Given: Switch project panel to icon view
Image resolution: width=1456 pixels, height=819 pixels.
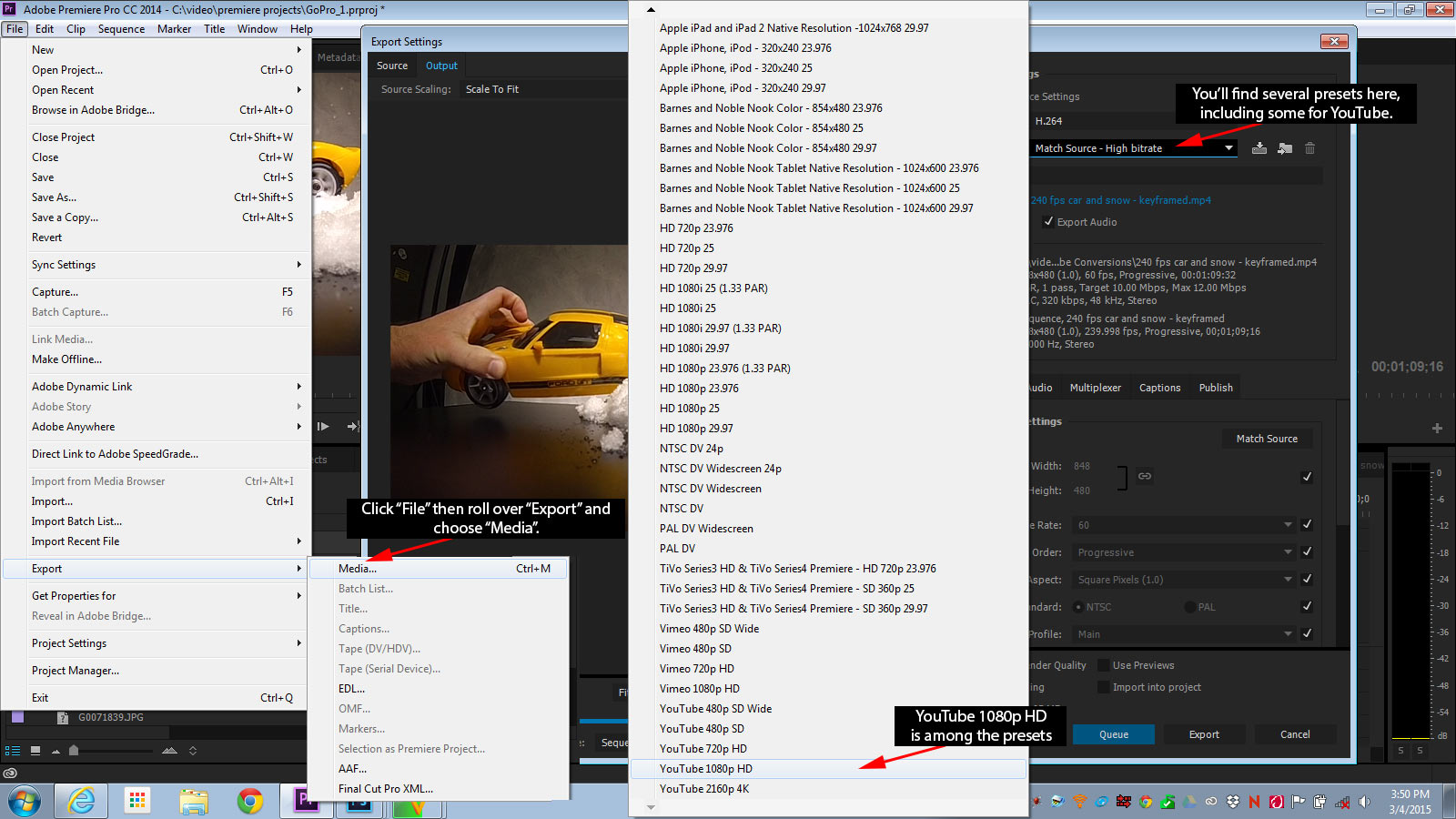Looking at the screenshot, I should pos(35,751).
